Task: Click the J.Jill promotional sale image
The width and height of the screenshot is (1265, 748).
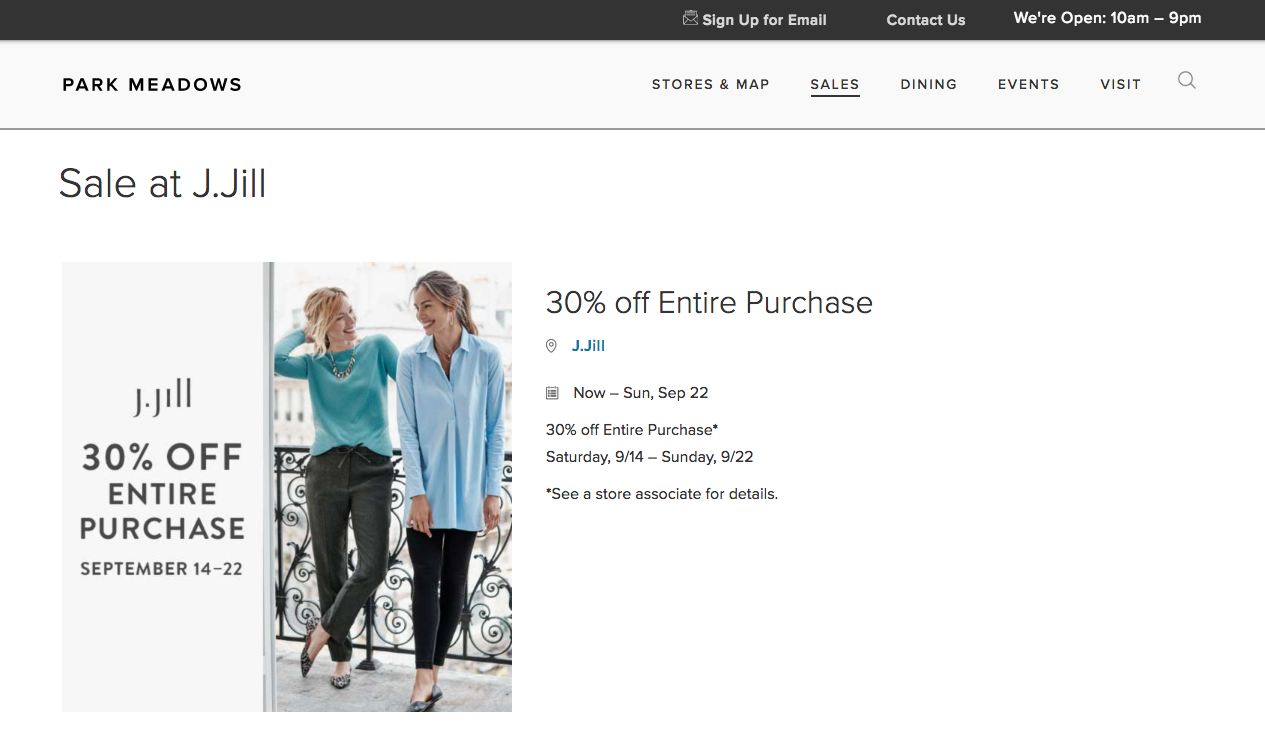Action: coord(287,487)
